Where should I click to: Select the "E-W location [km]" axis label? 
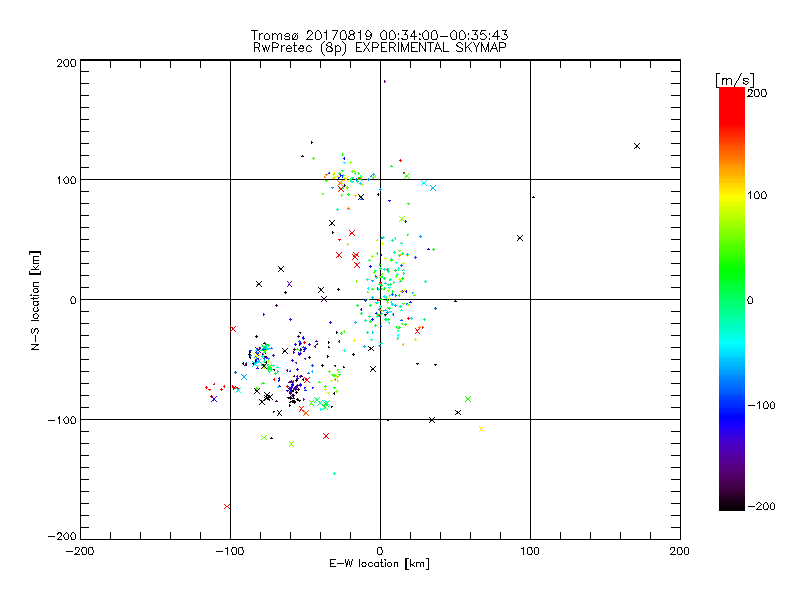click(379, 564)
